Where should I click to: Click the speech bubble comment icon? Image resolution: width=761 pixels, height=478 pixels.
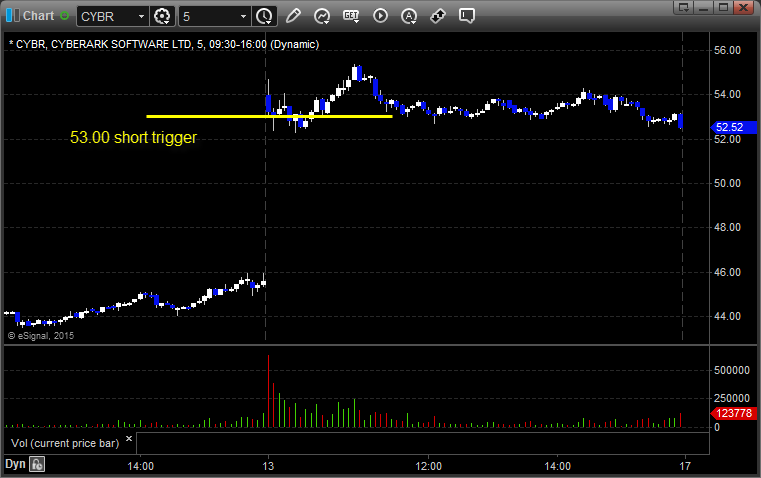click(x=467, y=16)
